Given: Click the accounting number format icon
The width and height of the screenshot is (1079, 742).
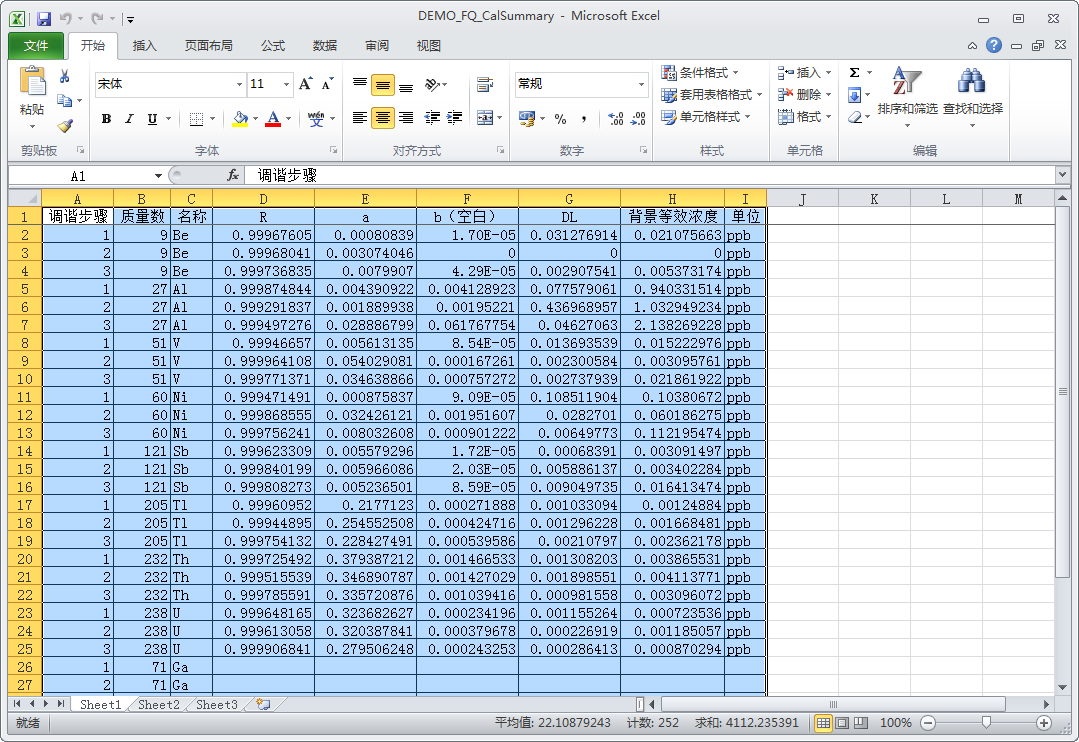Looking at the screenshot, I should 526,119.
